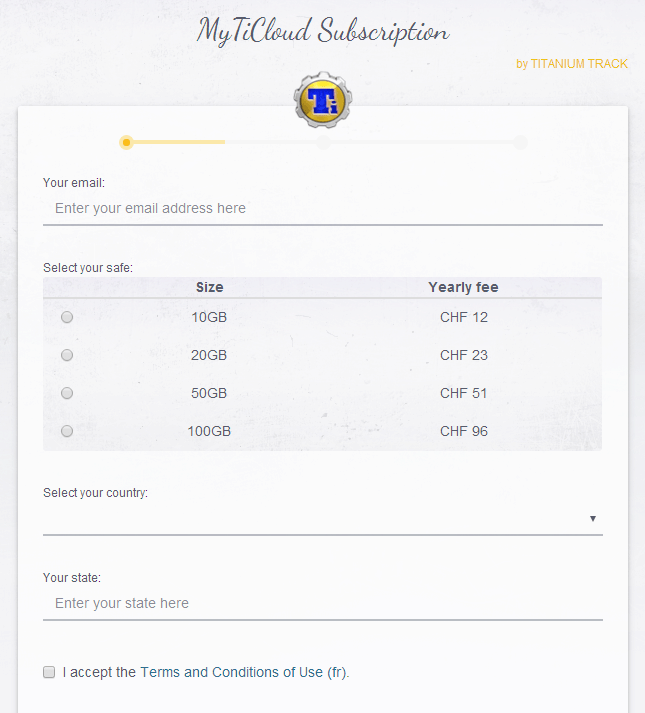Viewport: 645px width, 713px height.
Task: Open the (fr) French terms link
Action: coord(337,672)
